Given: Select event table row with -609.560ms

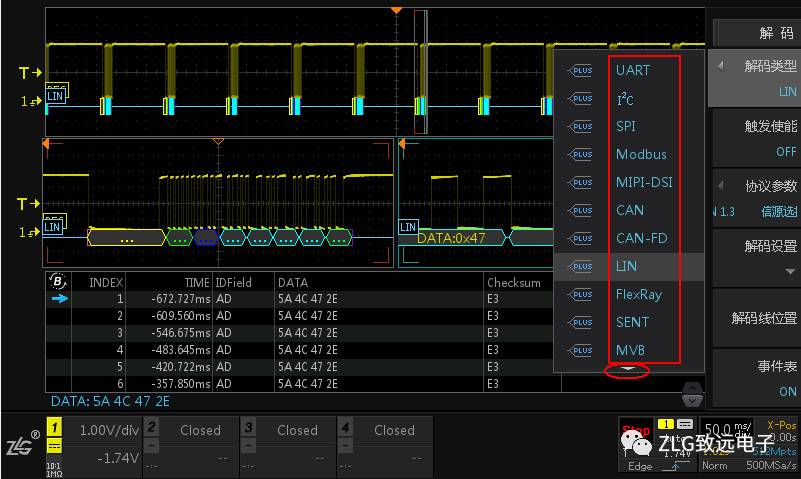Looking at the screenshot, I should [302, 316].
